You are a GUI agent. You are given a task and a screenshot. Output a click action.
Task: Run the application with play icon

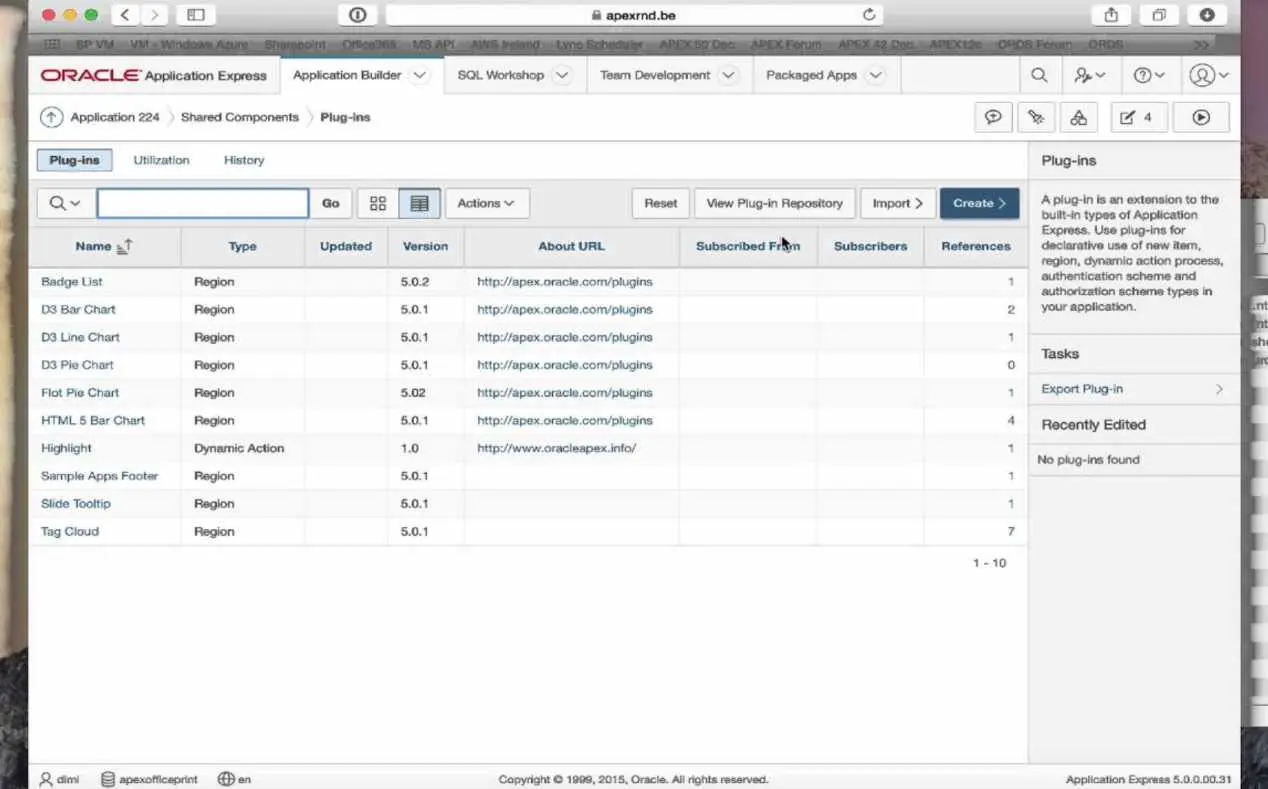(1201, 117)
